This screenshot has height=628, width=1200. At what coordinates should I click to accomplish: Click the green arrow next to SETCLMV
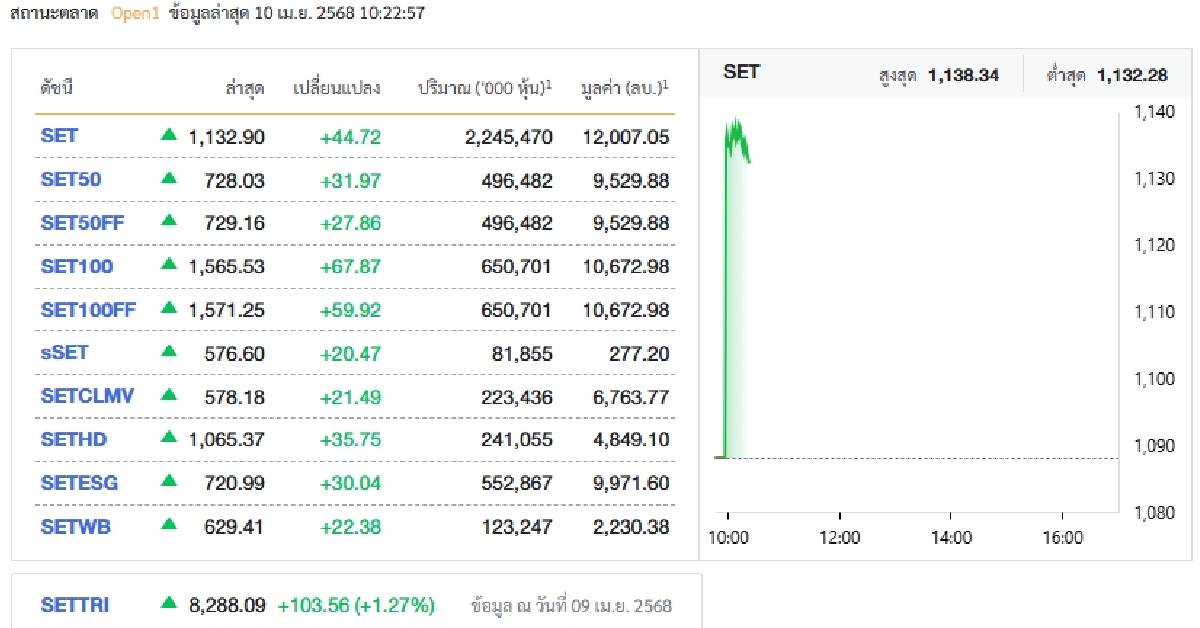coord(169,395)
